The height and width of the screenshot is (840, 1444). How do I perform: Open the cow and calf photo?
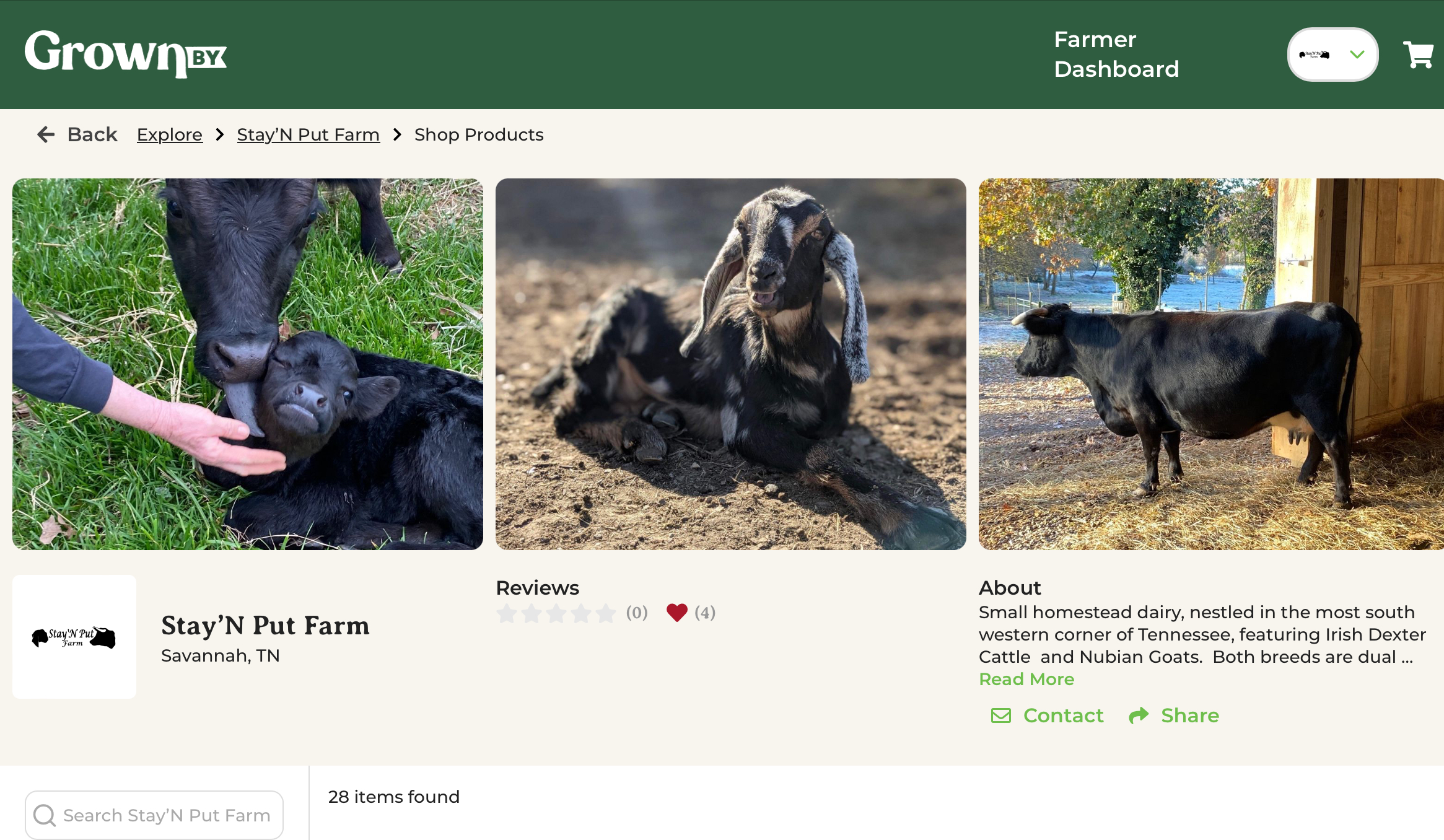[248, 364]
